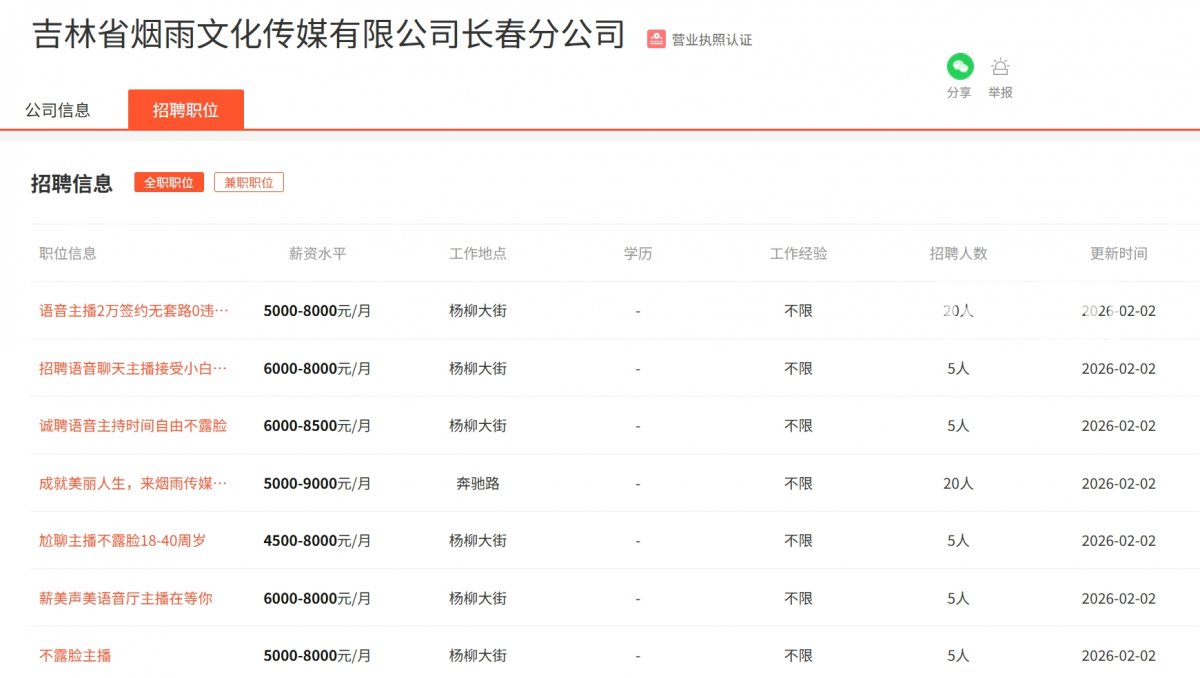Open the 诚聘语音主持时间自由不露脸 job link
Viewport: 1200px width, 678px height.
pos(133,426)
